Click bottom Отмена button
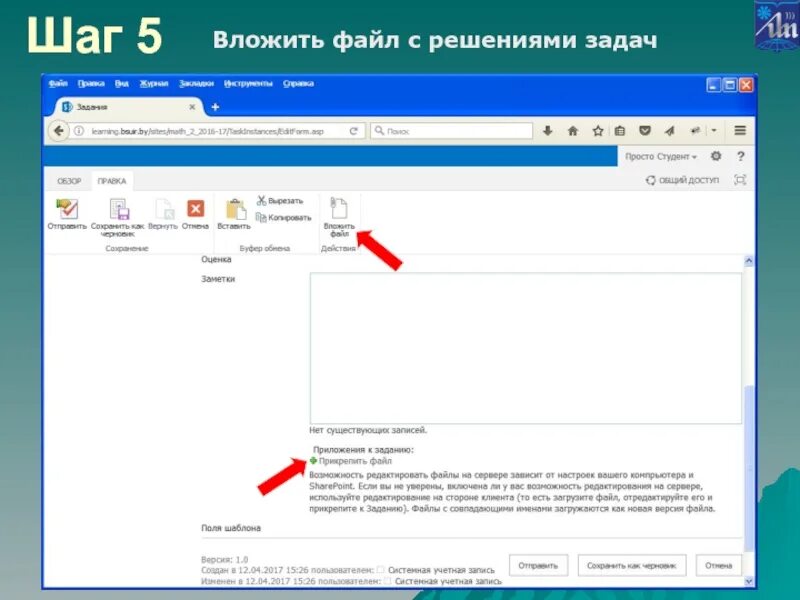The width and height of the screenshot is (800, 600). (718, 565)
